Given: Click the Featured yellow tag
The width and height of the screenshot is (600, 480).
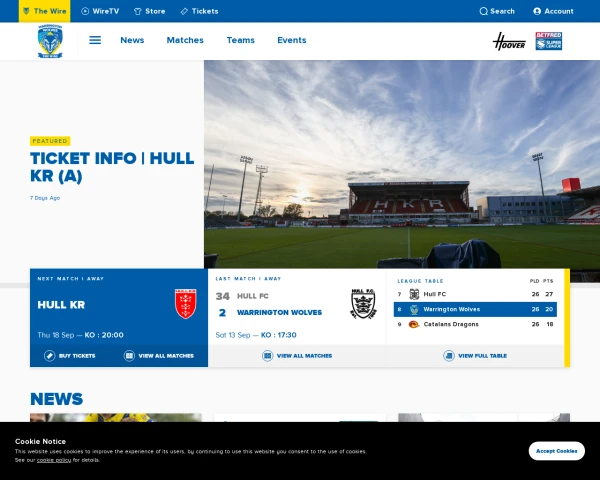Looking at the screenshot, I should tap(50, 141).
